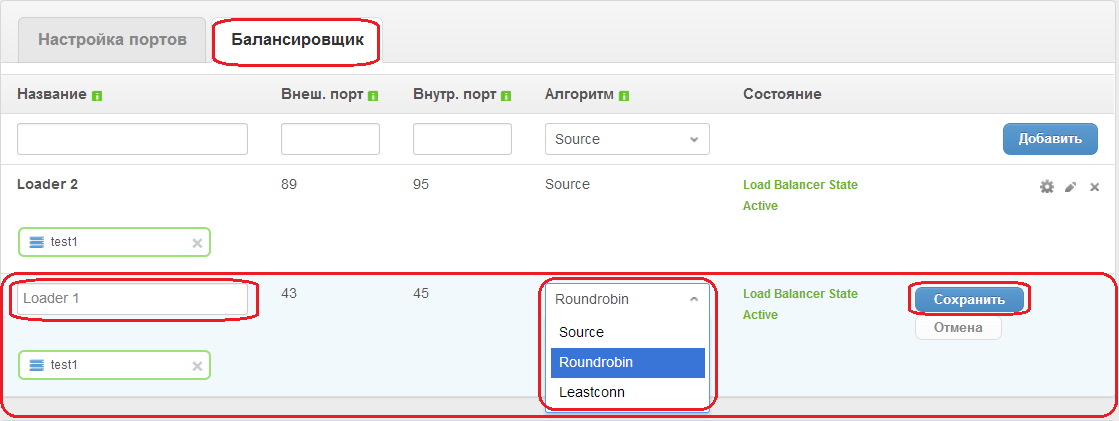Collapse the Roundrobin algorithm dropdown
This screenshot has width=1119, height=421.
pyautogui.click(x=627, y=298)
